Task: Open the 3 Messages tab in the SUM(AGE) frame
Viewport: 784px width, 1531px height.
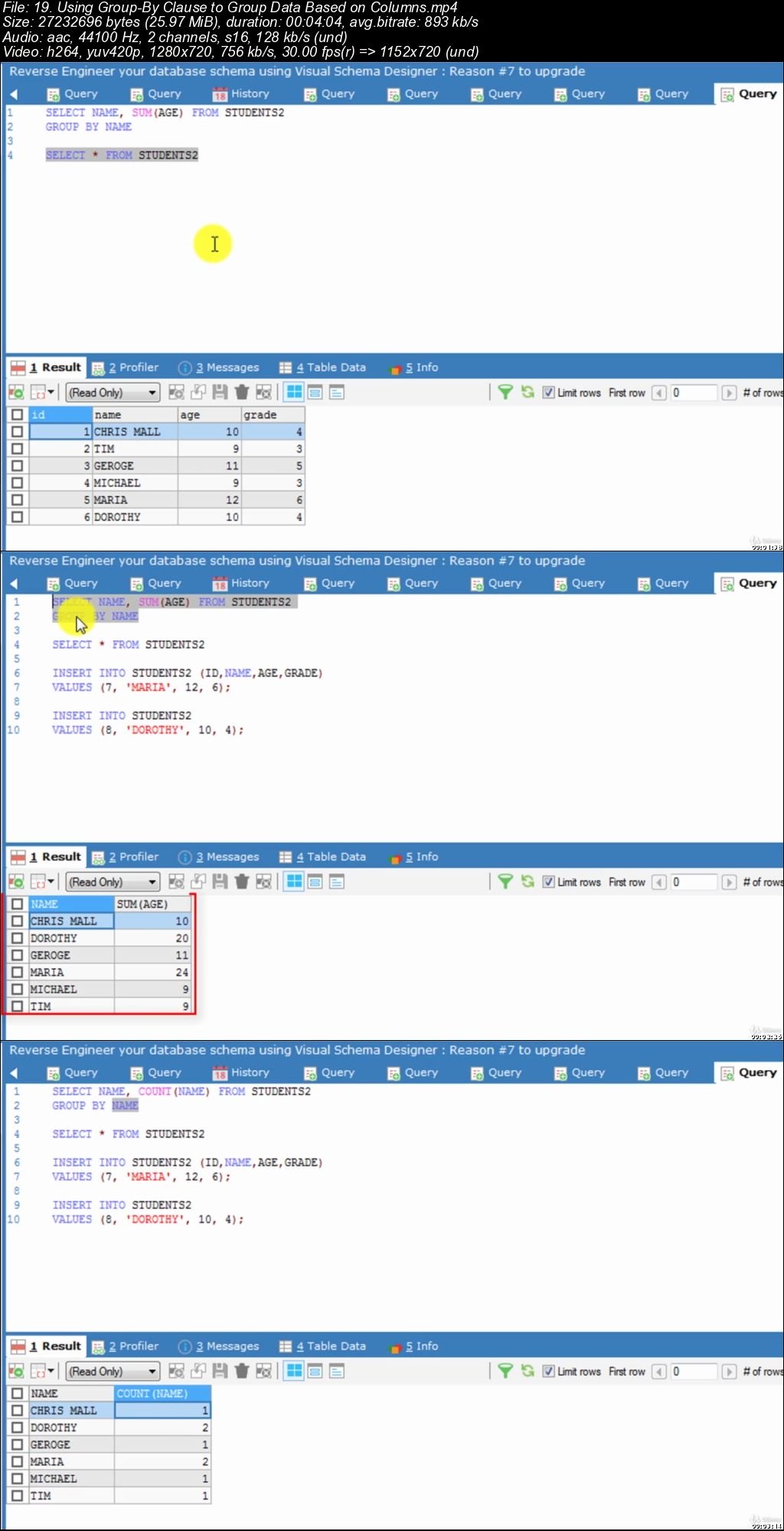Action: coord(218,857)
